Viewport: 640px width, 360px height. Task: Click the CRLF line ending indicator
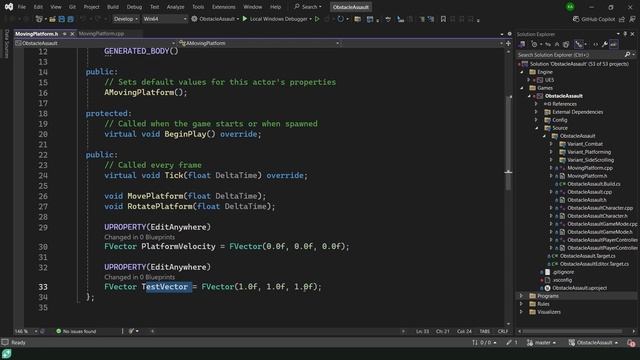click(x=502, y=331)
